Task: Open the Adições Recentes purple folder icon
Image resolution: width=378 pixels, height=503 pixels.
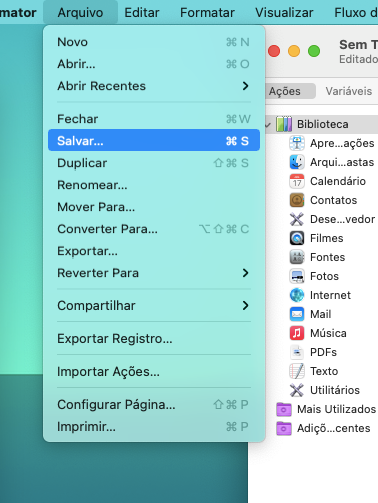Action: tap(284, 428)
